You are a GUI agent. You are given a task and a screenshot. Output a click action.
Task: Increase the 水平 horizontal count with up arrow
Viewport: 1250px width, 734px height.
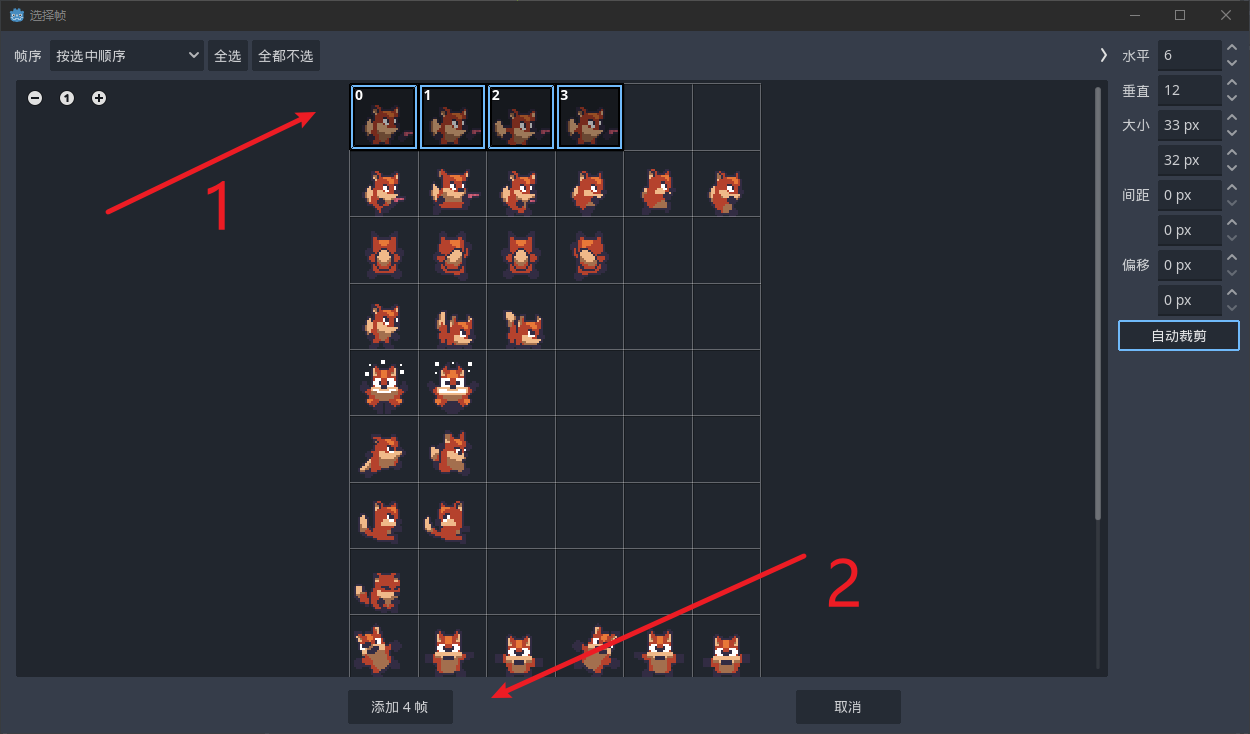tap(1232, 48)
